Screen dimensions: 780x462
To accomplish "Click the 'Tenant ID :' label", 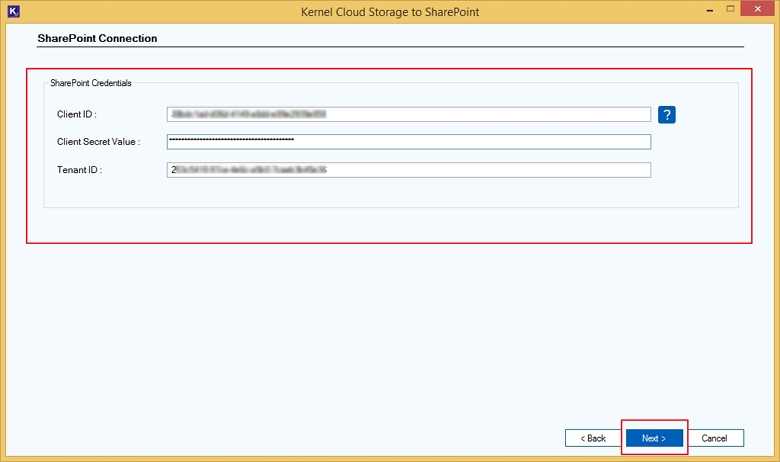I will (x=79, y=170).
